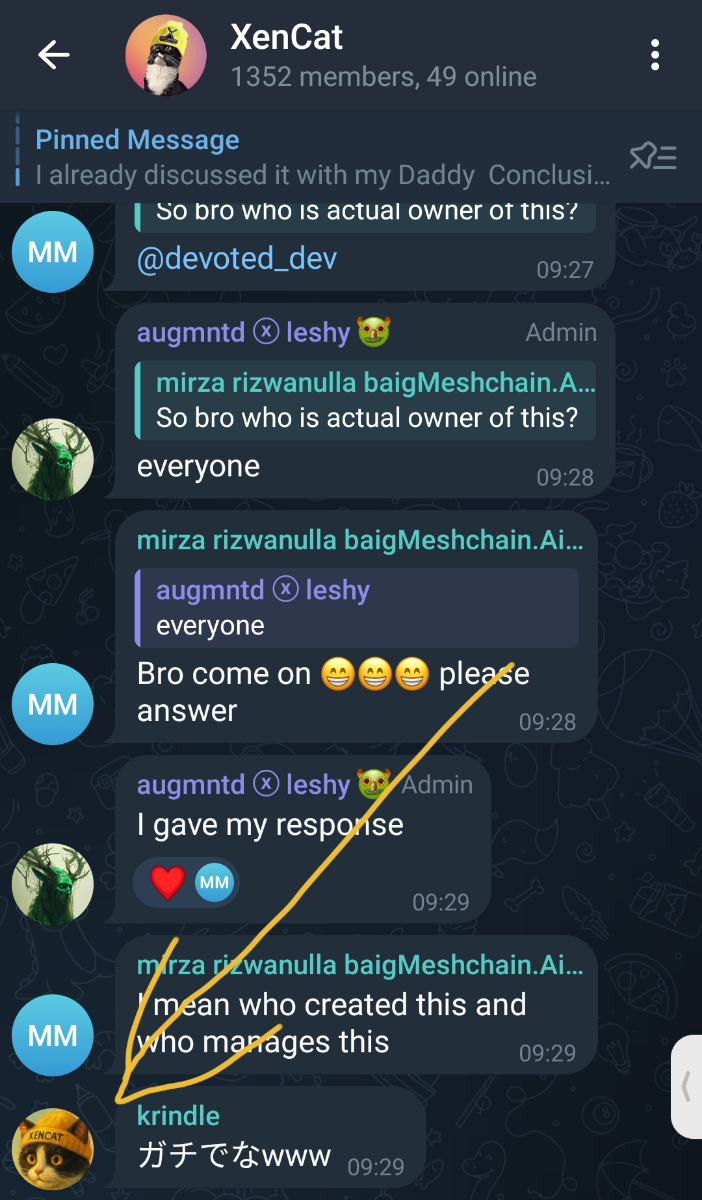The height and width of the screenshot is (1200, 702).
Task: Jump to quoted "everyone" reply from leshy
Action: pos(356,608)
